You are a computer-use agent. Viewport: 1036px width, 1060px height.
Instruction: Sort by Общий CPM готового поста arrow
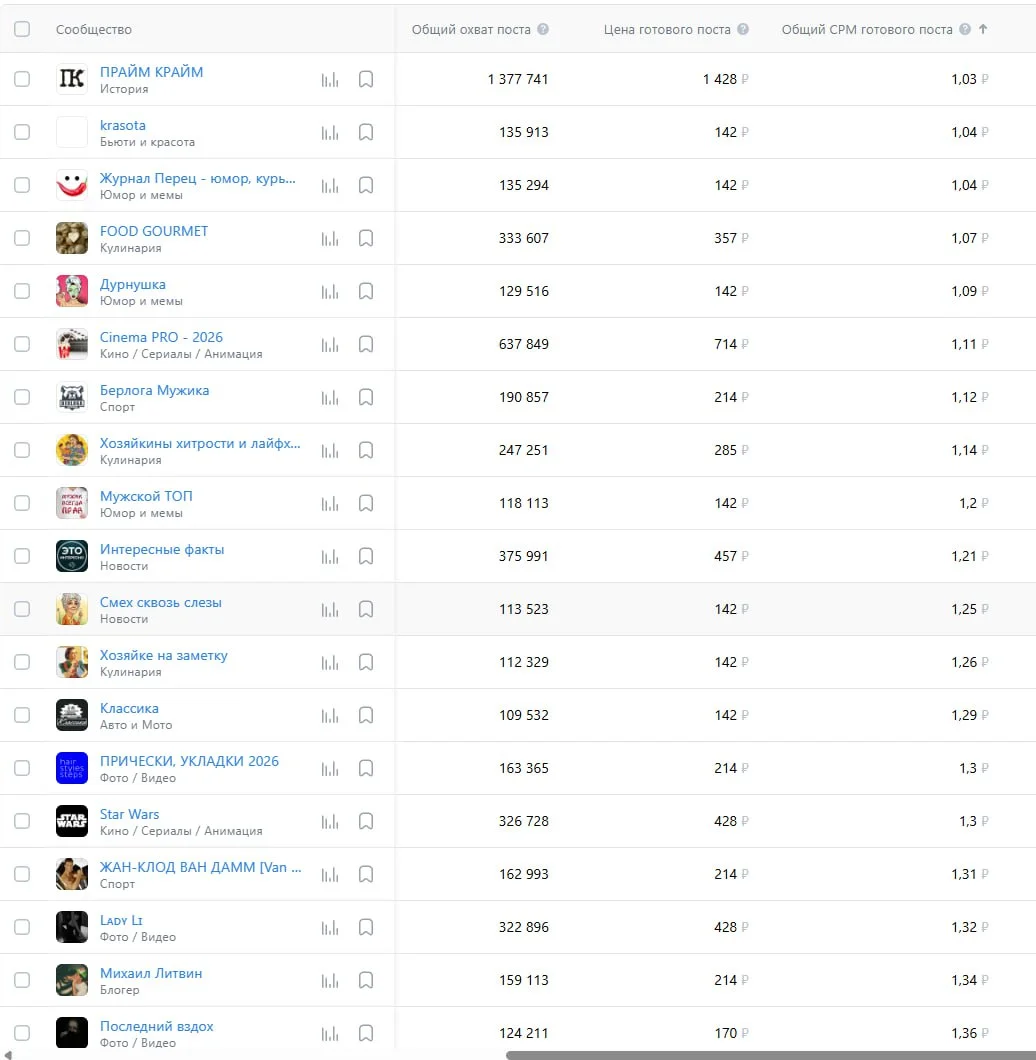pos(983,29)
